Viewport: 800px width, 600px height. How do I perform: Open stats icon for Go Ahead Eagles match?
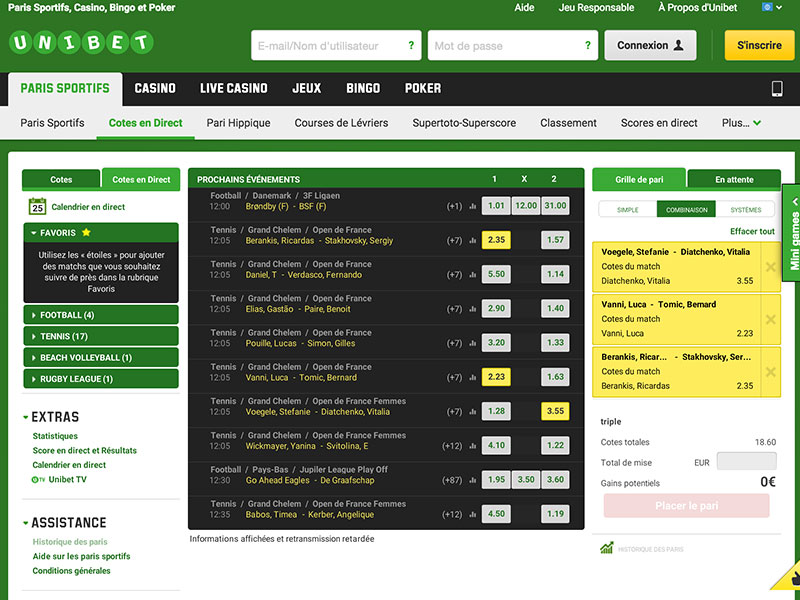point(472,480)
